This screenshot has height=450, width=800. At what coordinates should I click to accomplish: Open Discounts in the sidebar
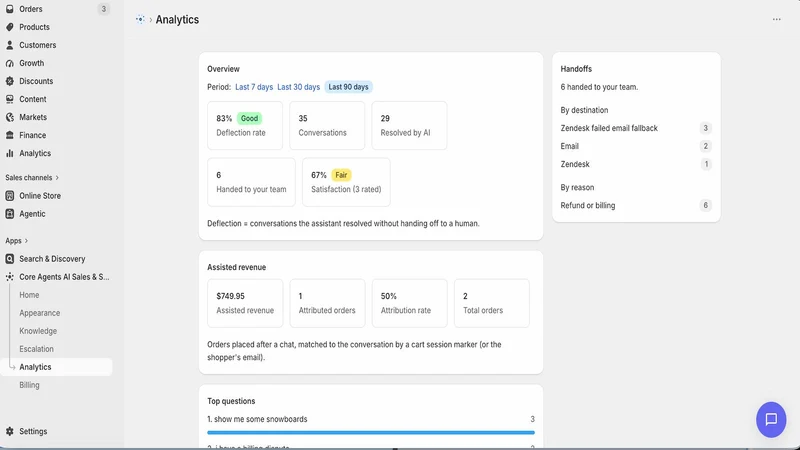[36, 81]
